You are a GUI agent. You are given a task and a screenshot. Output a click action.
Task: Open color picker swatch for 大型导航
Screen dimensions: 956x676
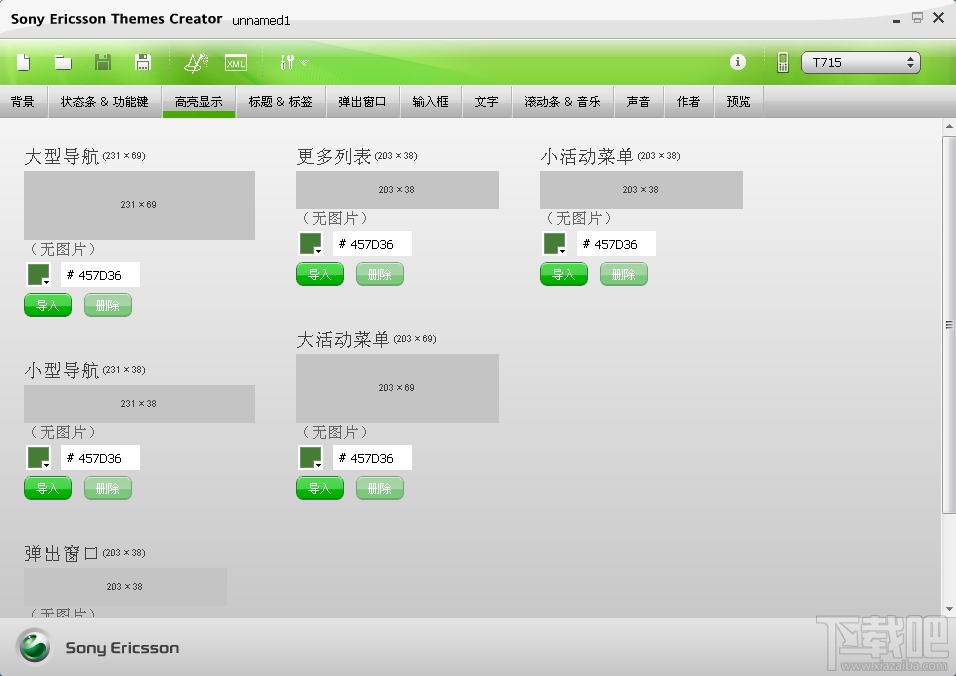[39, 274]
